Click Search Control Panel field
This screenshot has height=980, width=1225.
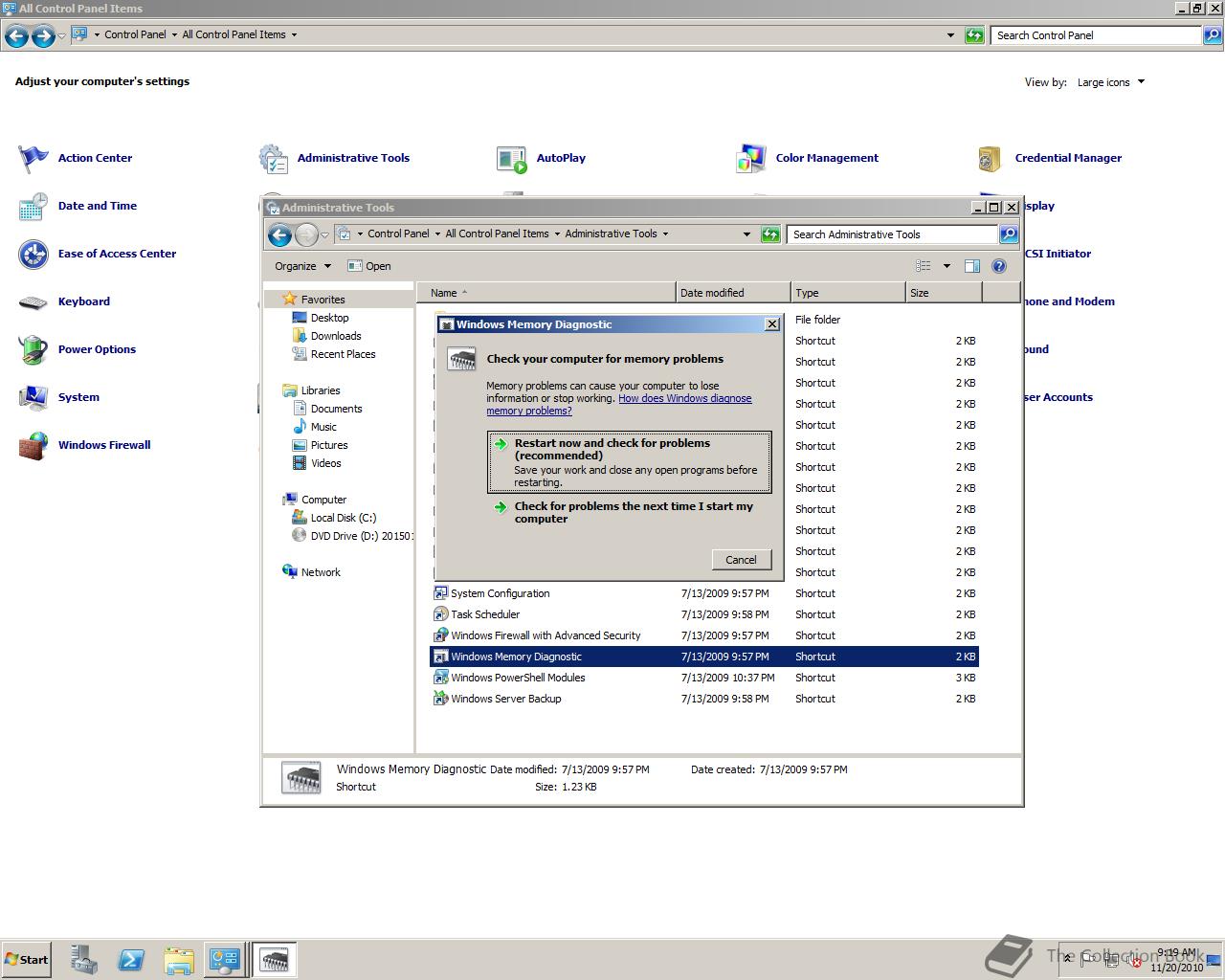pos(1096,35)
